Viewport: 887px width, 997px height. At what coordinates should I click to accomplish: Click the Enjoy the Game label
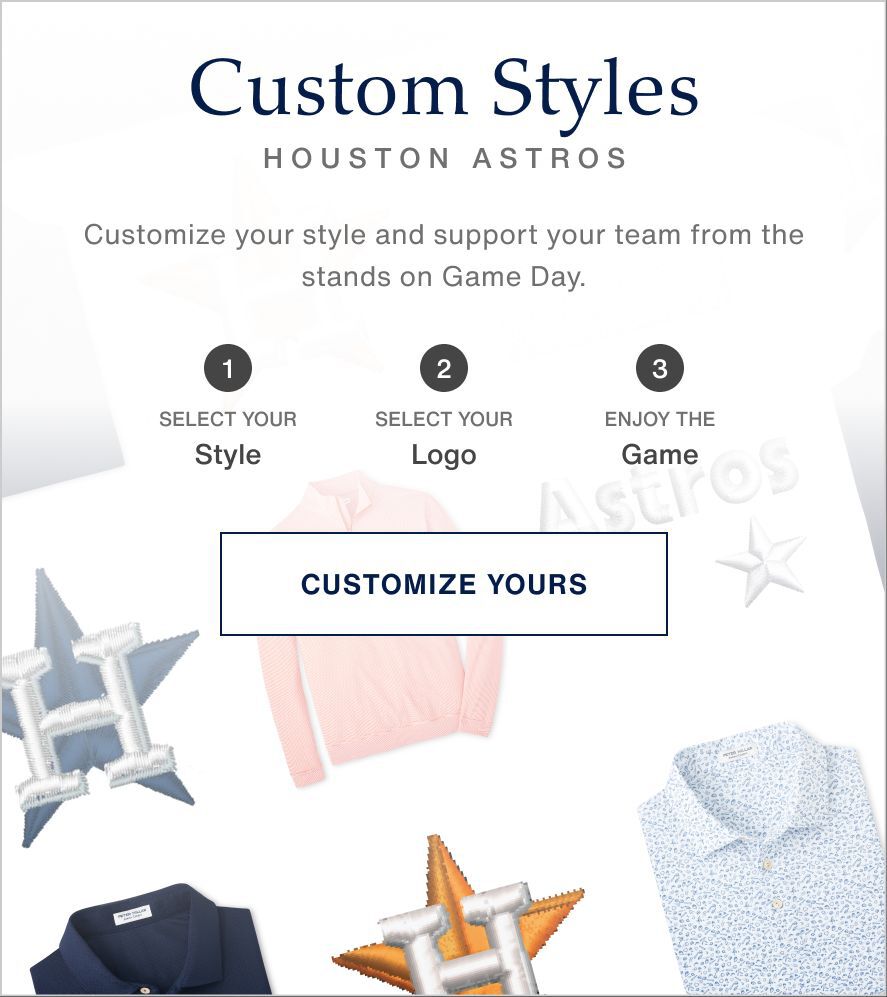coord(660,437)
